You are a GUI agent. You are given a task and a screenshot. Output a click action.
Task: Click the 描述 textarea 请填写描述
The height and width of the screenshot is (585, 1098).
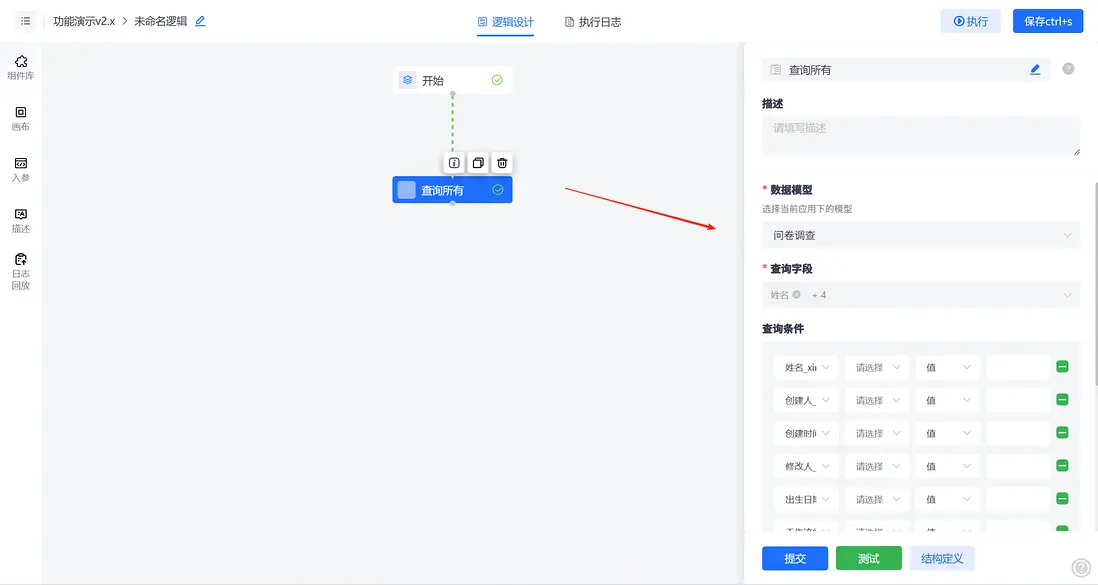pyautogui.click(x=921, y=135)
